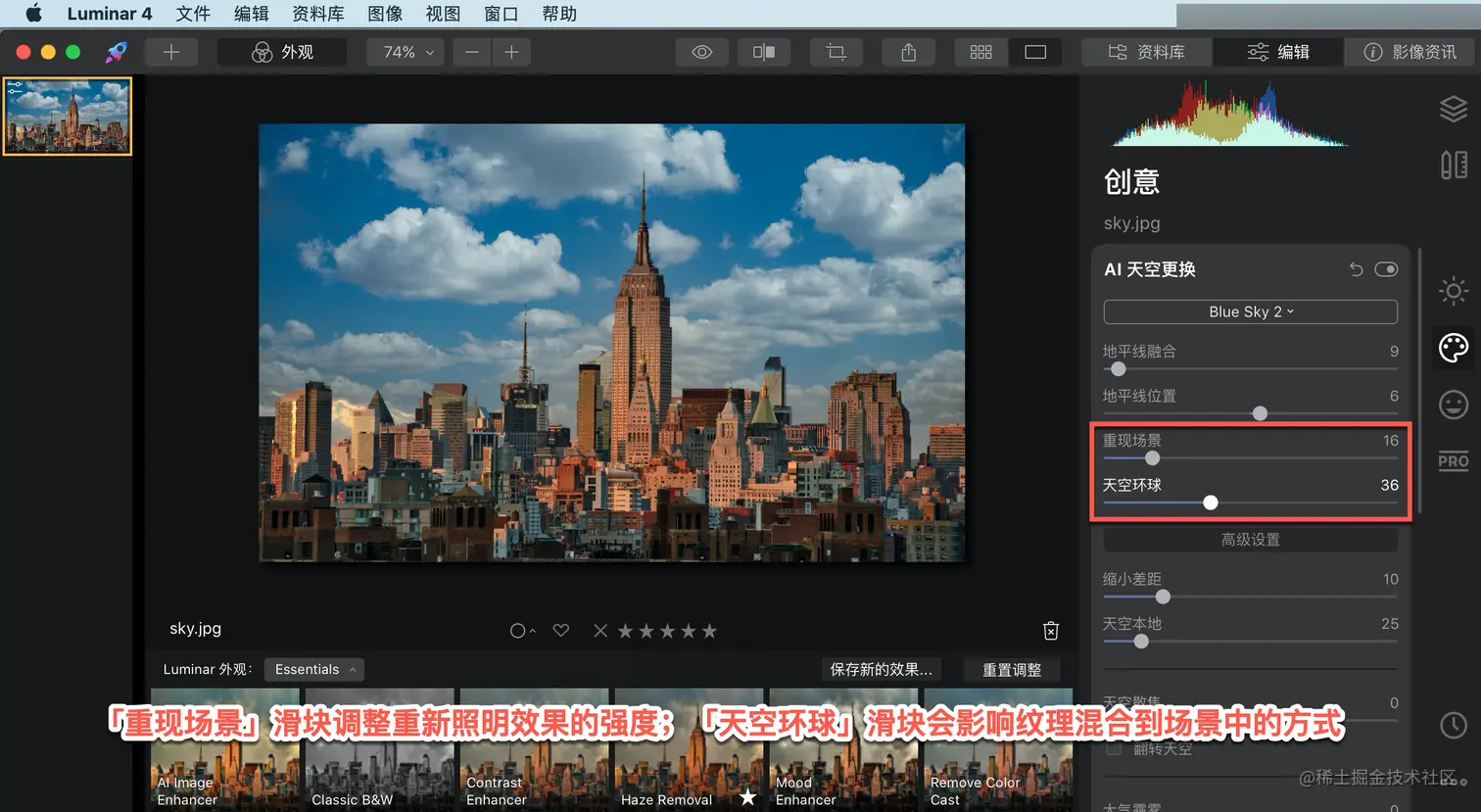Screen dimensions: 1481x812
Task: Open the Luminar 4 app menu
Action: pos(110,14)
